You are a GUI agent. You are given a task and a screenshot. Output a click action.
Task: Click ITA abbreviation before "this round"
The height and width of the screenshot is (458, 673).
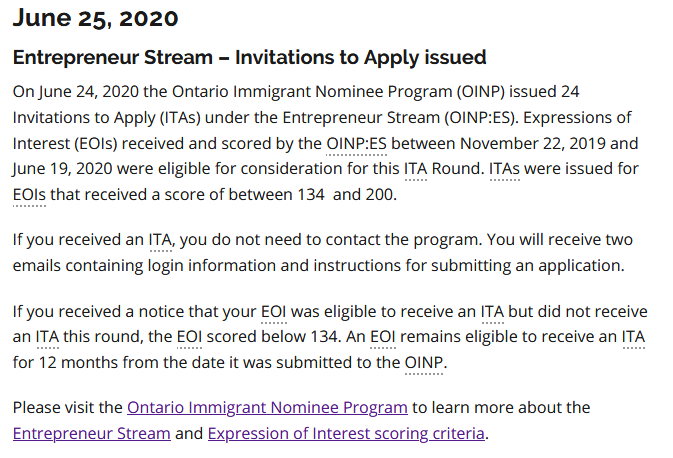48,336
